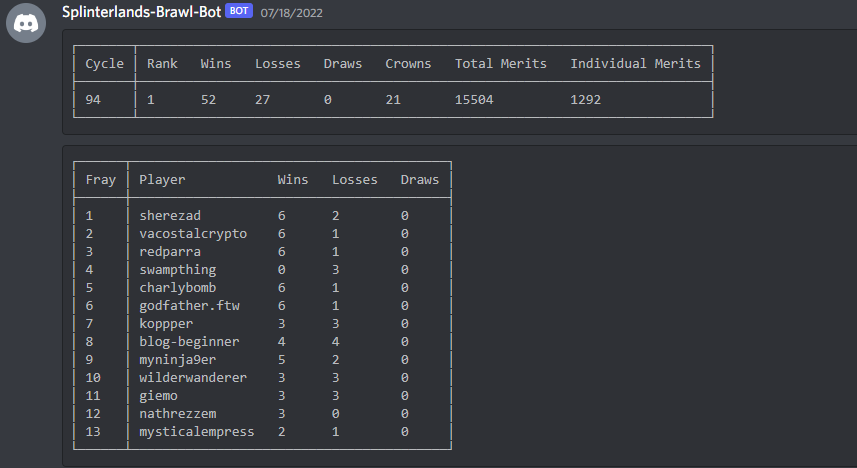Click fray number 13
The width and height of the screenshot is (857, 468).
tap(93, 432)
